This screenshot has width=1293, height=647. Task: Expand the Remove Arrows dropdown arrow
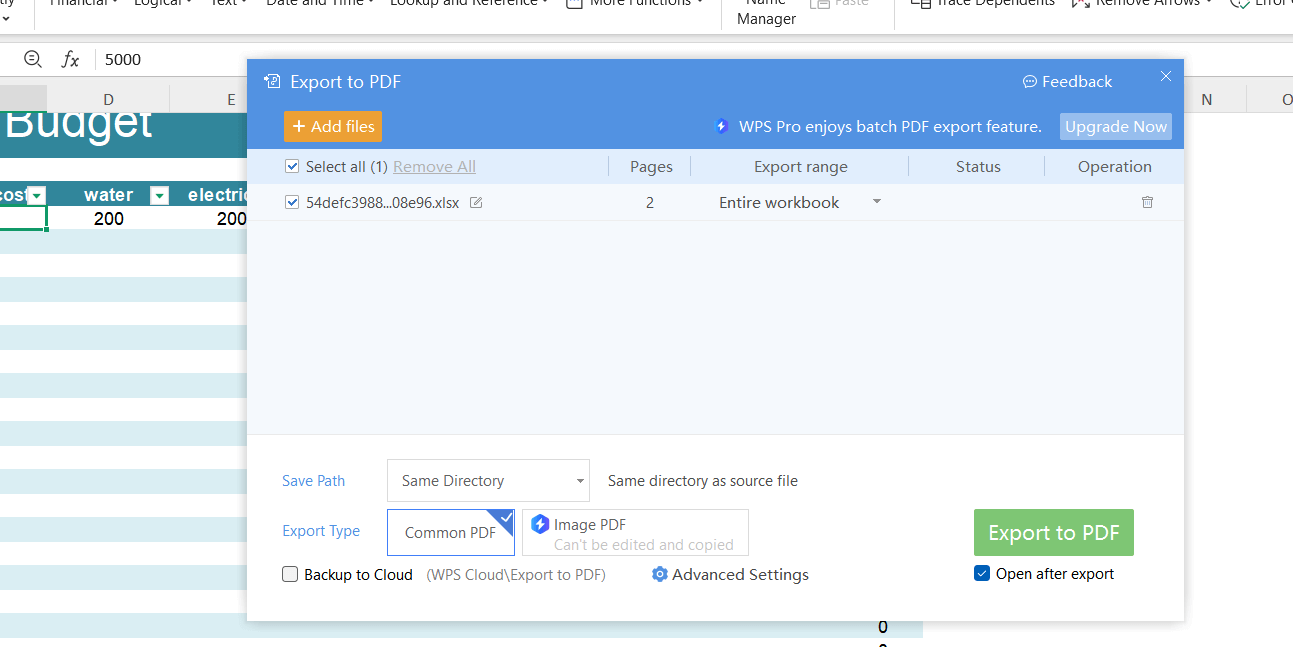coord(1207,3)
